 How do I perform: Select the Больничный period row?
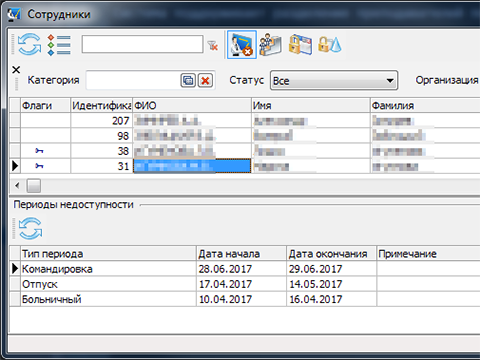click(245, 299)
